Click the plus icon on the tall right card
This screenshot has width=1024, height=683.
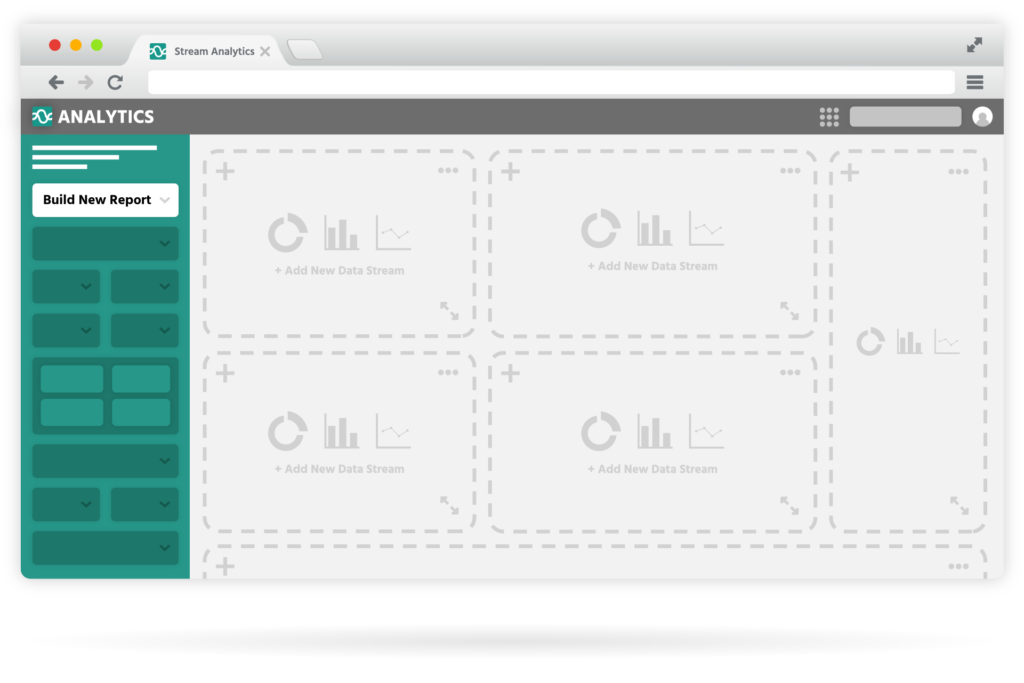[850, 173]
